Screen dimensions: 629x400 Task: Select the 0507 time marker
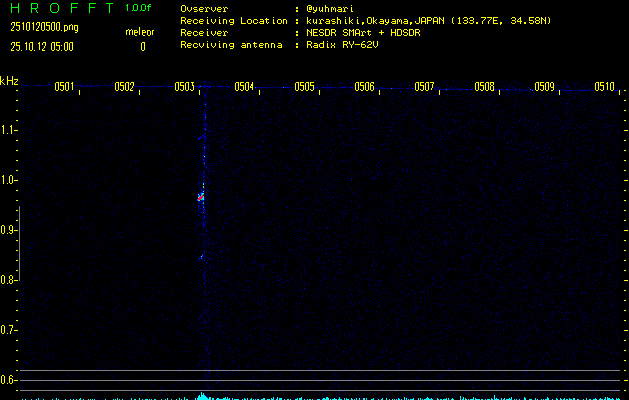(x=424, y=87)
